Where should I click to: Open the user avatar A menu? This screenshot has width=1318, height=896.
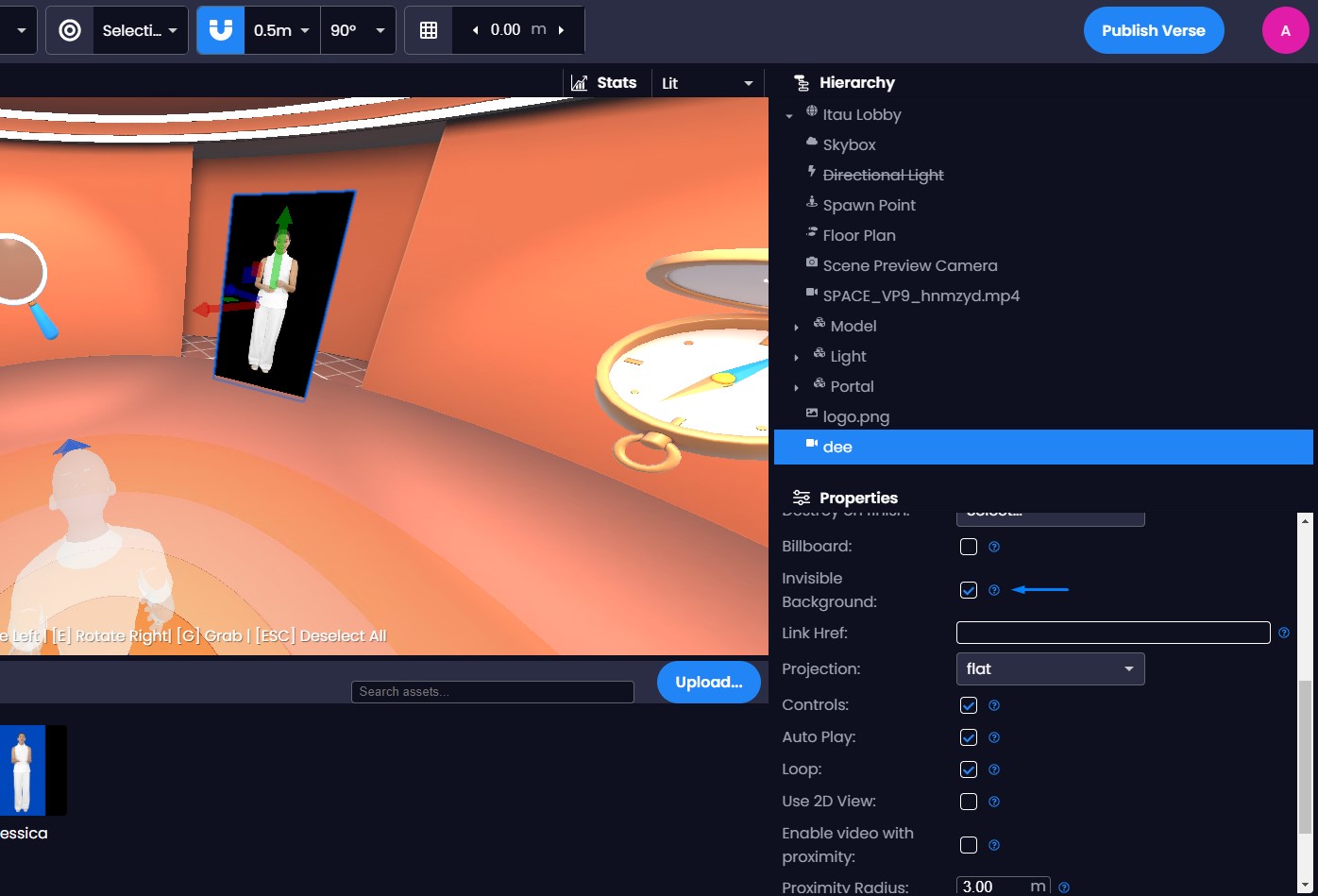click(x=1285, y=30)
